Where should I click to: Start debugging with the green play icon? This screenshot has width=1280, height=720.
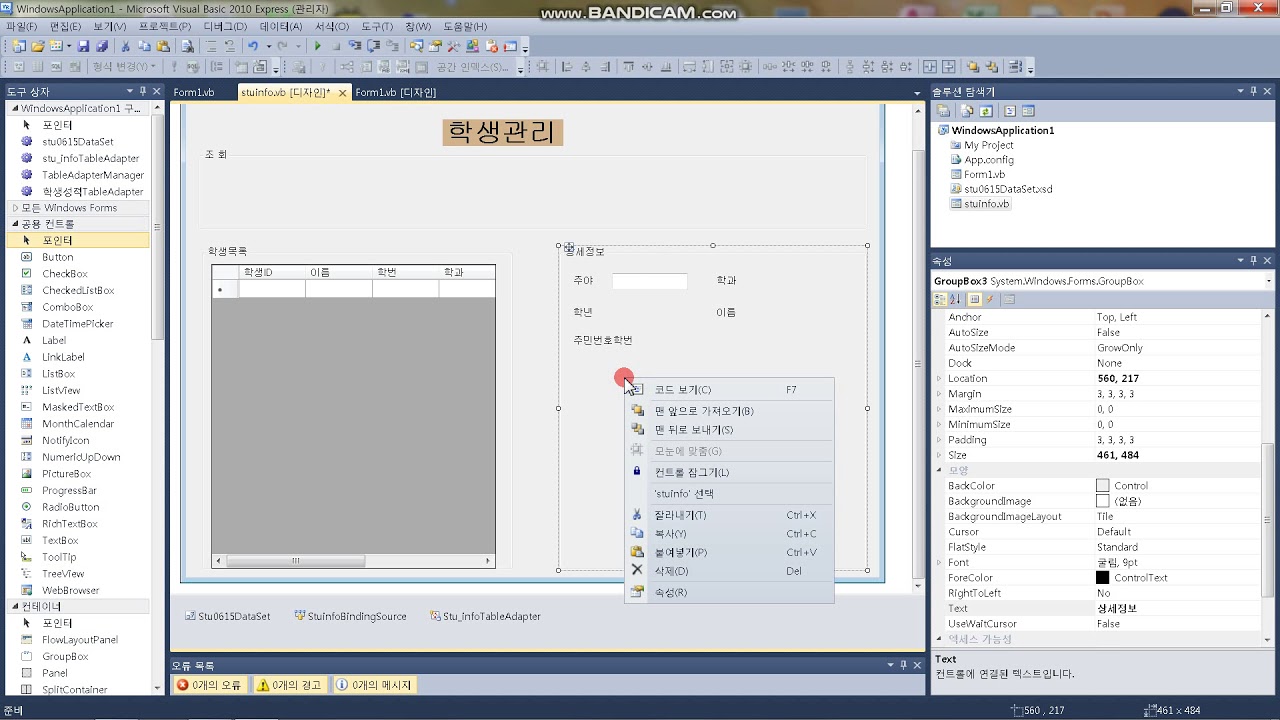point(318,46)
